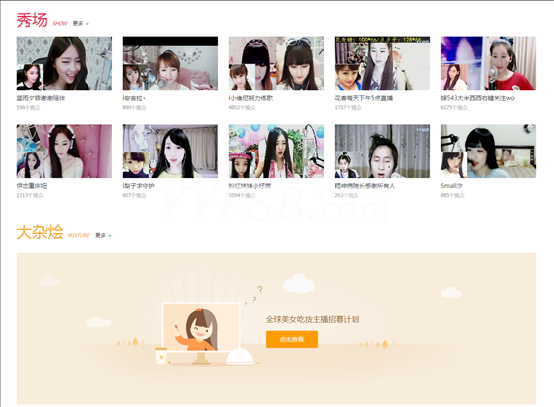Open the i安吉拉 stream thumbnail

click(x=170, y=63)
